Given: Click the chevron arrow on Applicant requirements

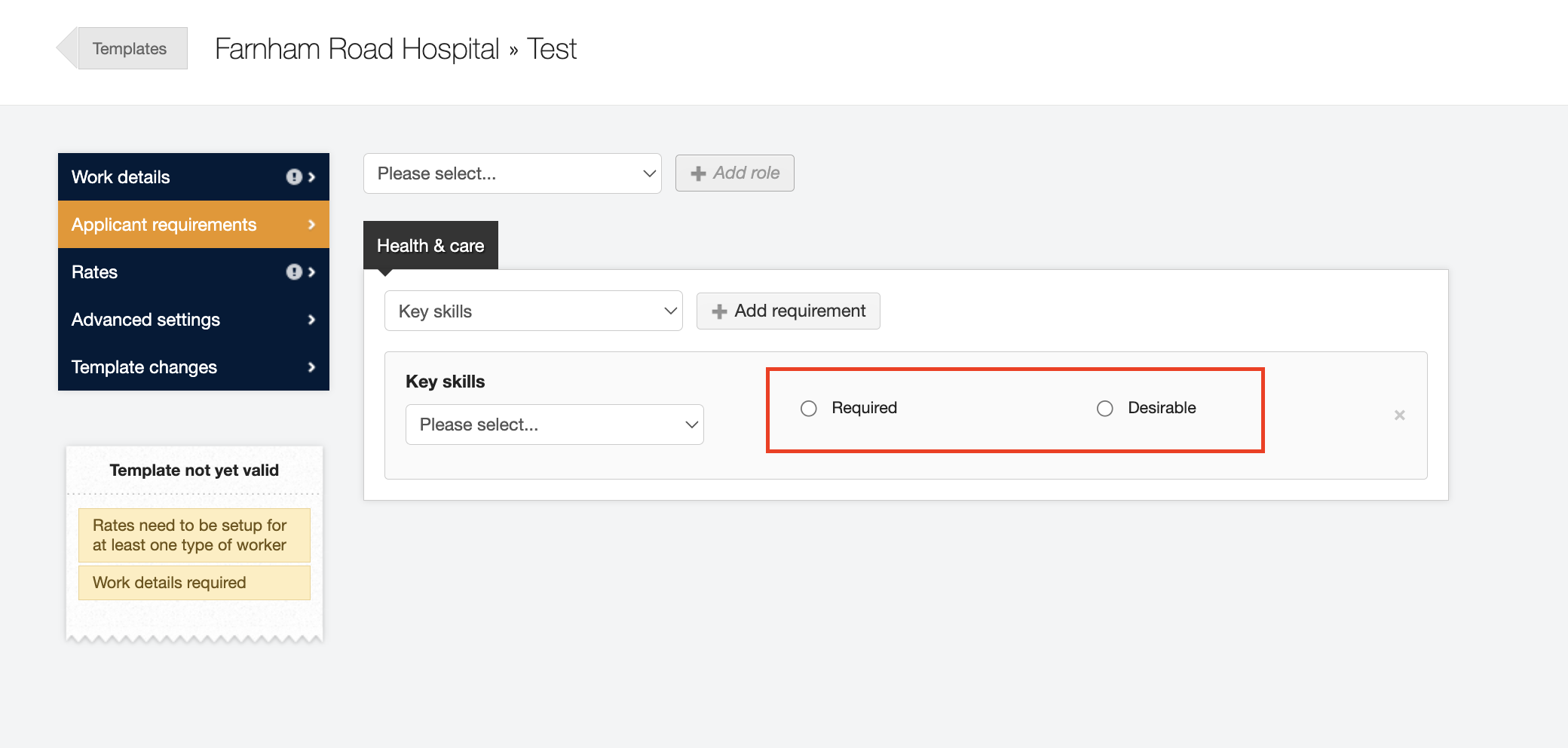Looking at the screenshot, I should 311,225.
